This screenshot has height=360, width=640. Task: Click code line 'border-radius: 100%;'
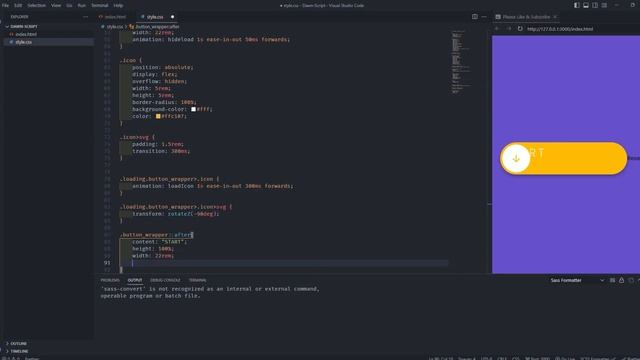point(164,102)
